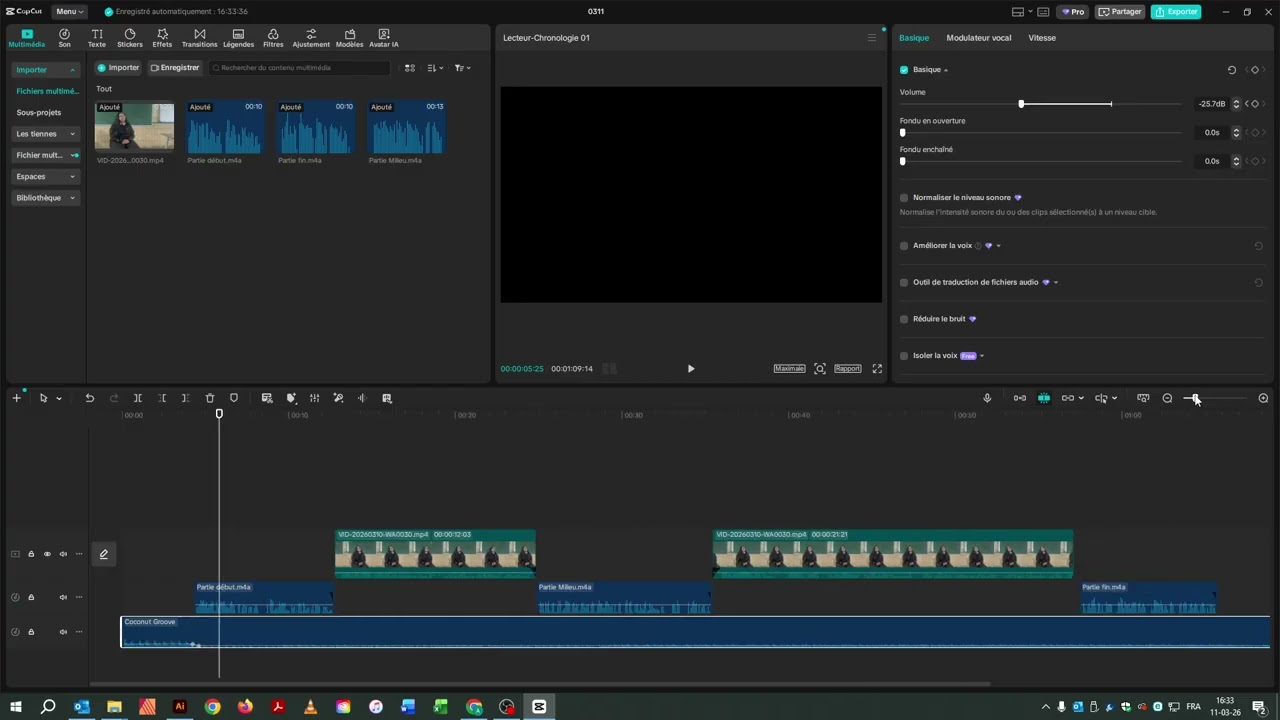This screenshot has height=720, width=1280.
Task: Click the Volume slider handle
Action: [x=1021, y=104]
